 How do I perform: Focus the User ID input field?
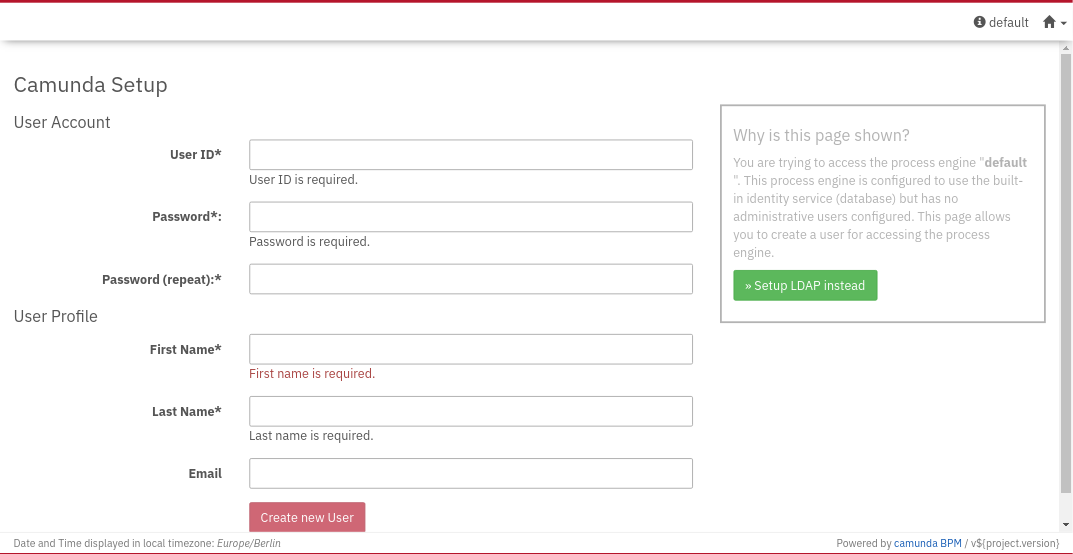coord(470,155)
